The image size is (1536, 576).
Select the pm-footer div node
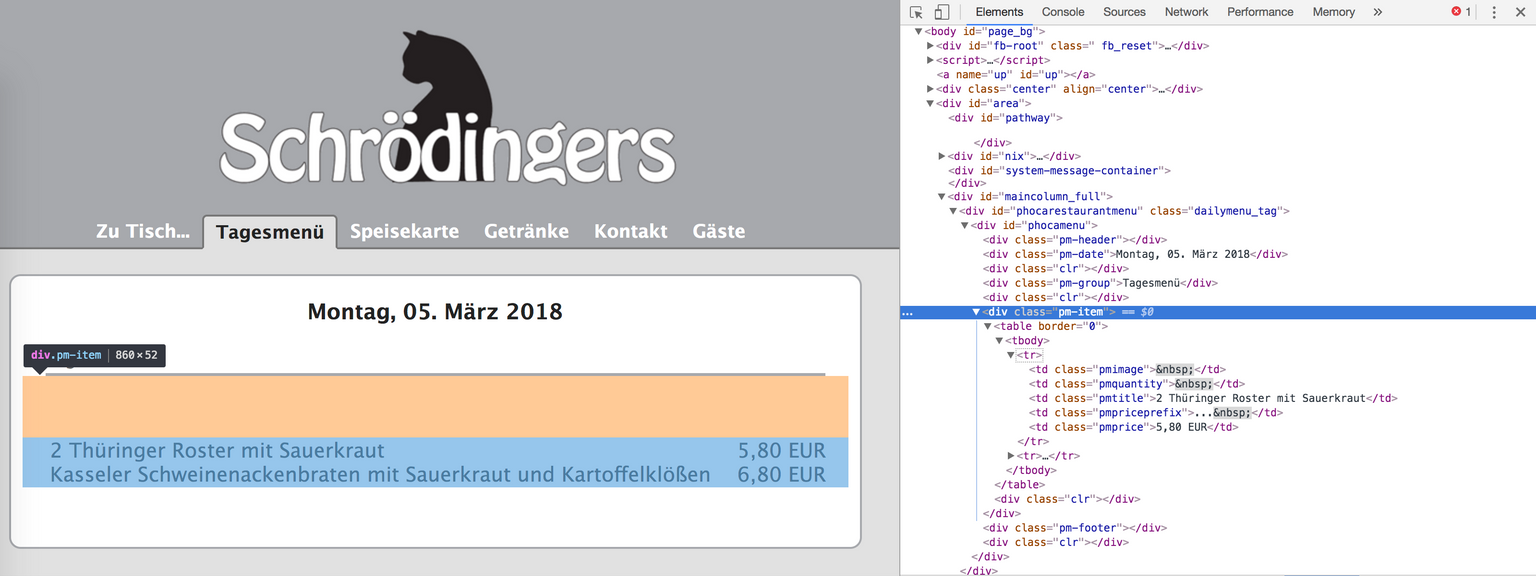[1075, 528]
